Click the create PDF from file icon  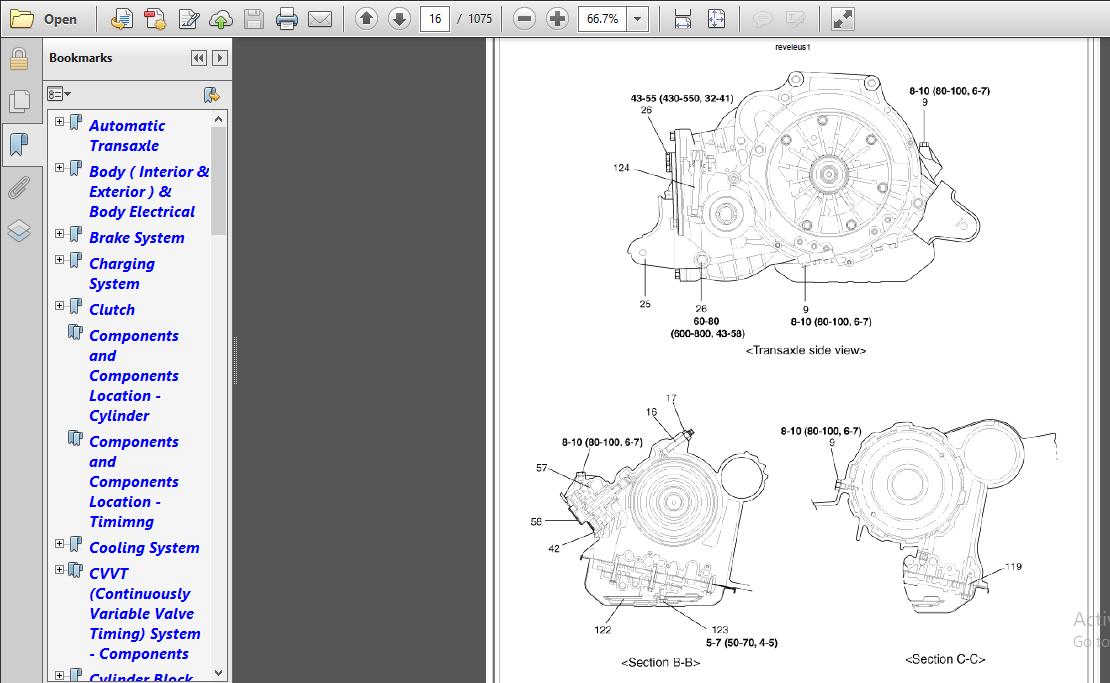pyautogui.click(x=122, y=19)
